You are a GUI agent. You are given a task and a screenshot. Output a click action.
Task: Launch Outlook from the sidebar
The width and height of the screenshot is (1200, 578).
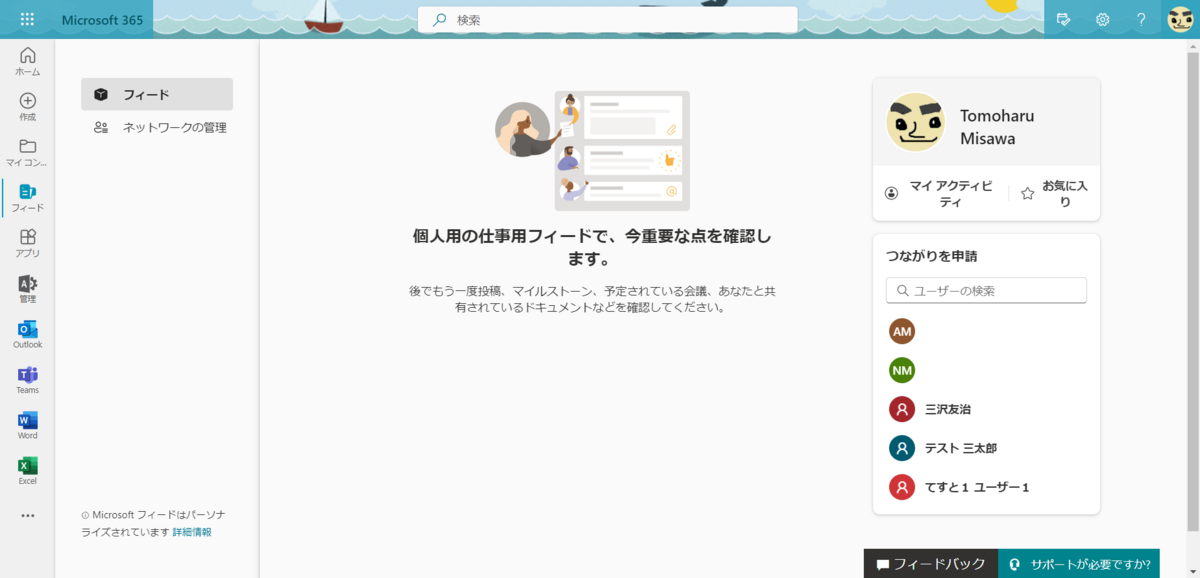pos(28,334)
